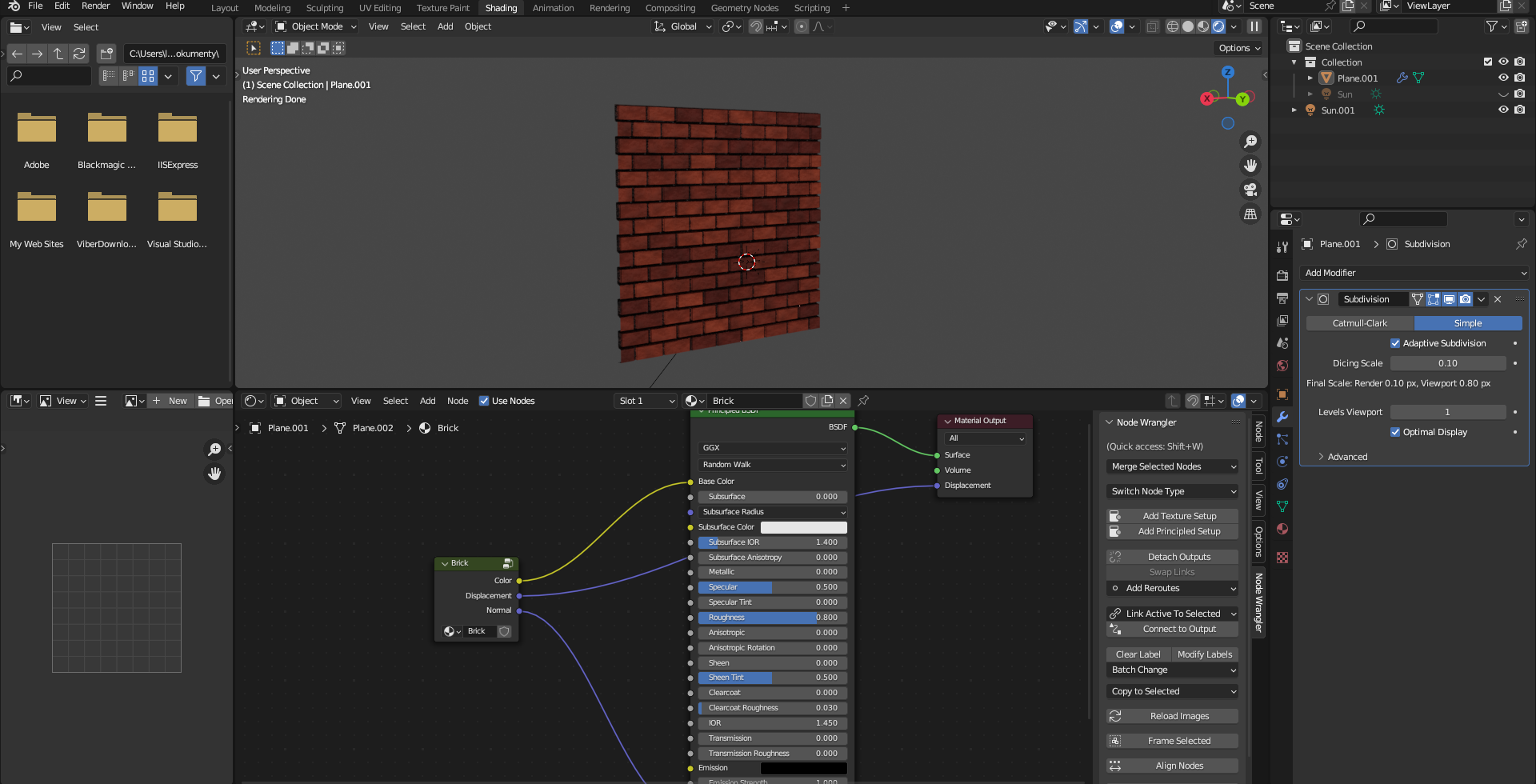Click the Subsurface Color white swatch

click(803, 527)
